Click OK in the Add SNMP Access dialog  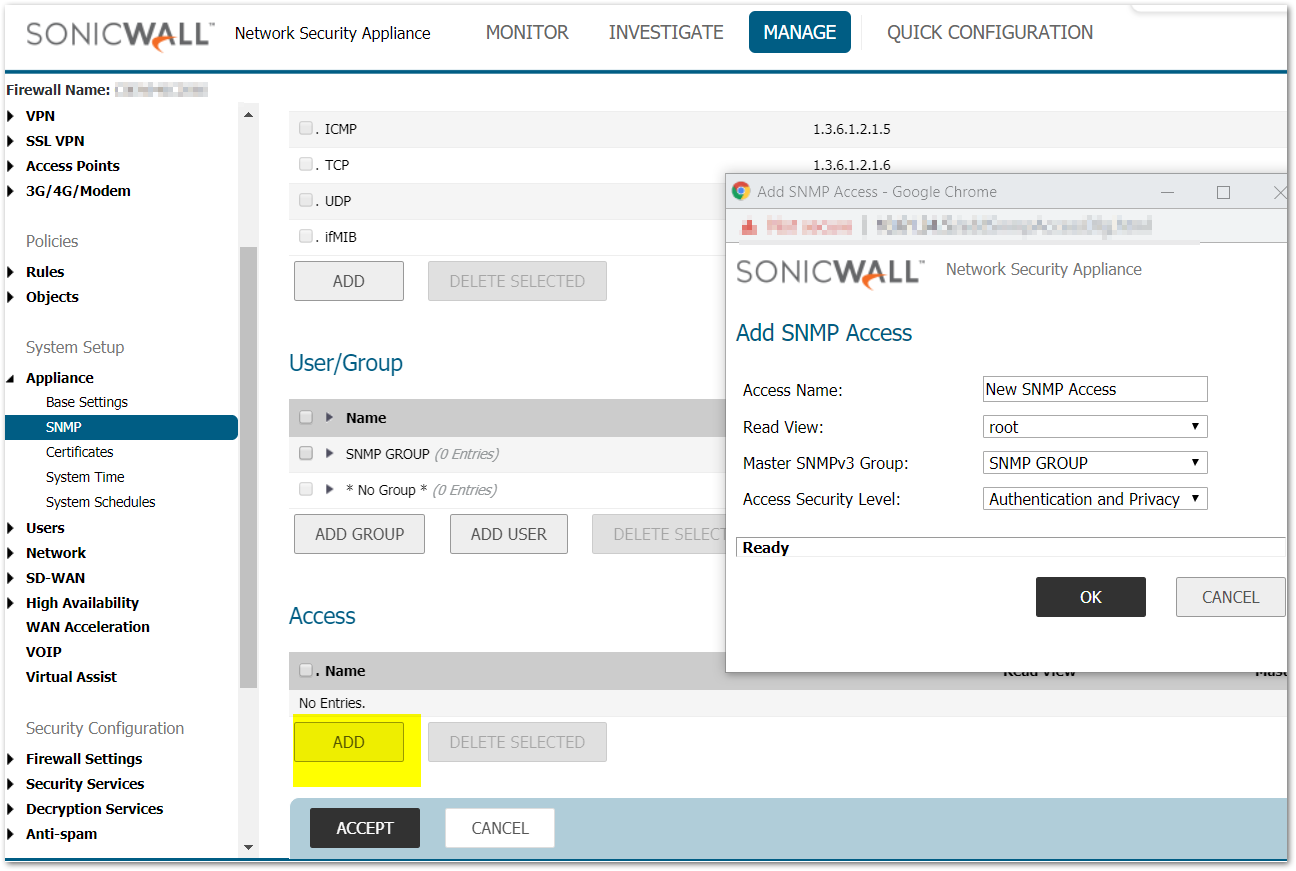(1091, 597)
